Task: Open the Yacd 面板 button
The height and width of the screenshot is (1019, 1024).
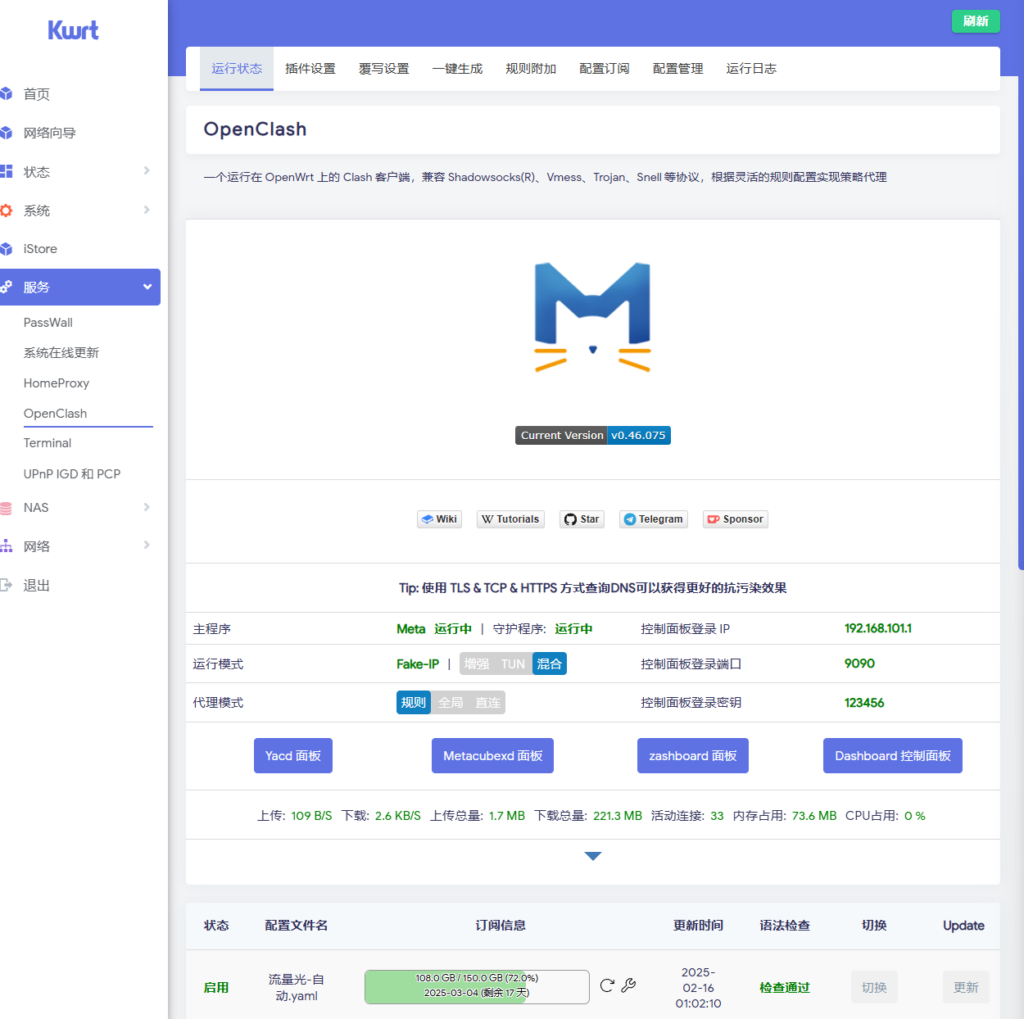Action: click(293, 756)
